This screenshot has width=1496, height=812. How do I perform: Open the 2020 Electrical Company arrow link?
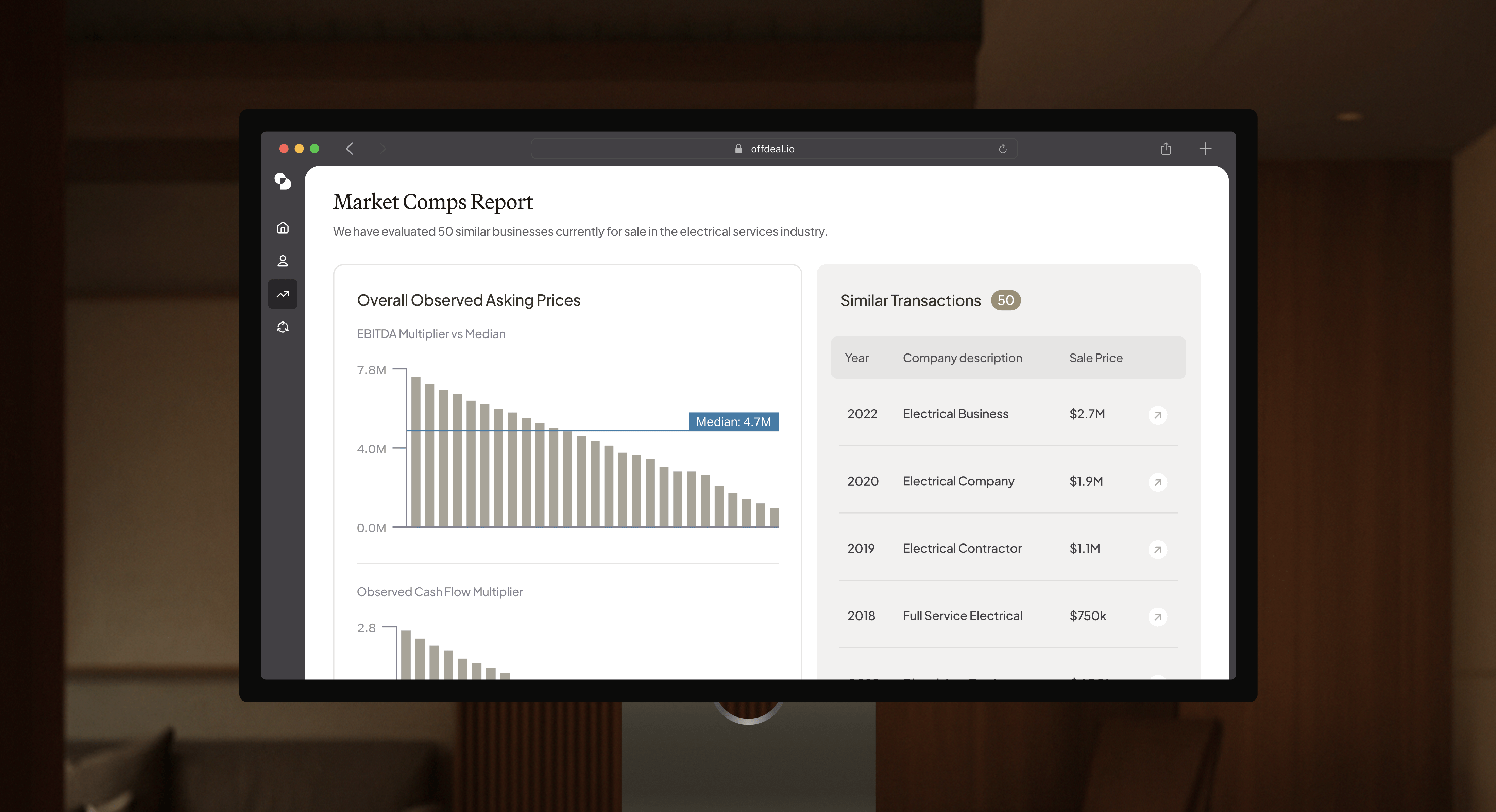pyautogui.click(x=1157, y=482)
